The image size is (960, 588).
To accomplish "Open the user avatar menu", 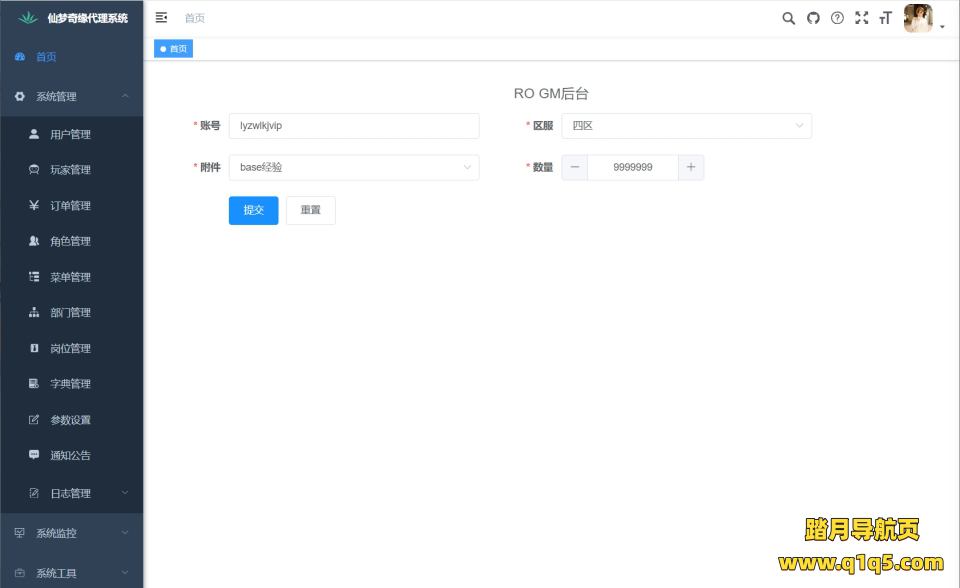I will pyautogui.click(x=919, y=18).
